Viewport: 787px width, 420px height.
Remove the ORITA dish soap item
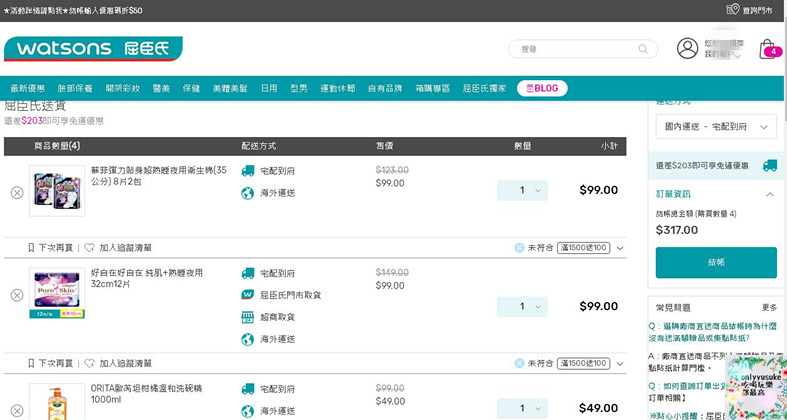17,409
